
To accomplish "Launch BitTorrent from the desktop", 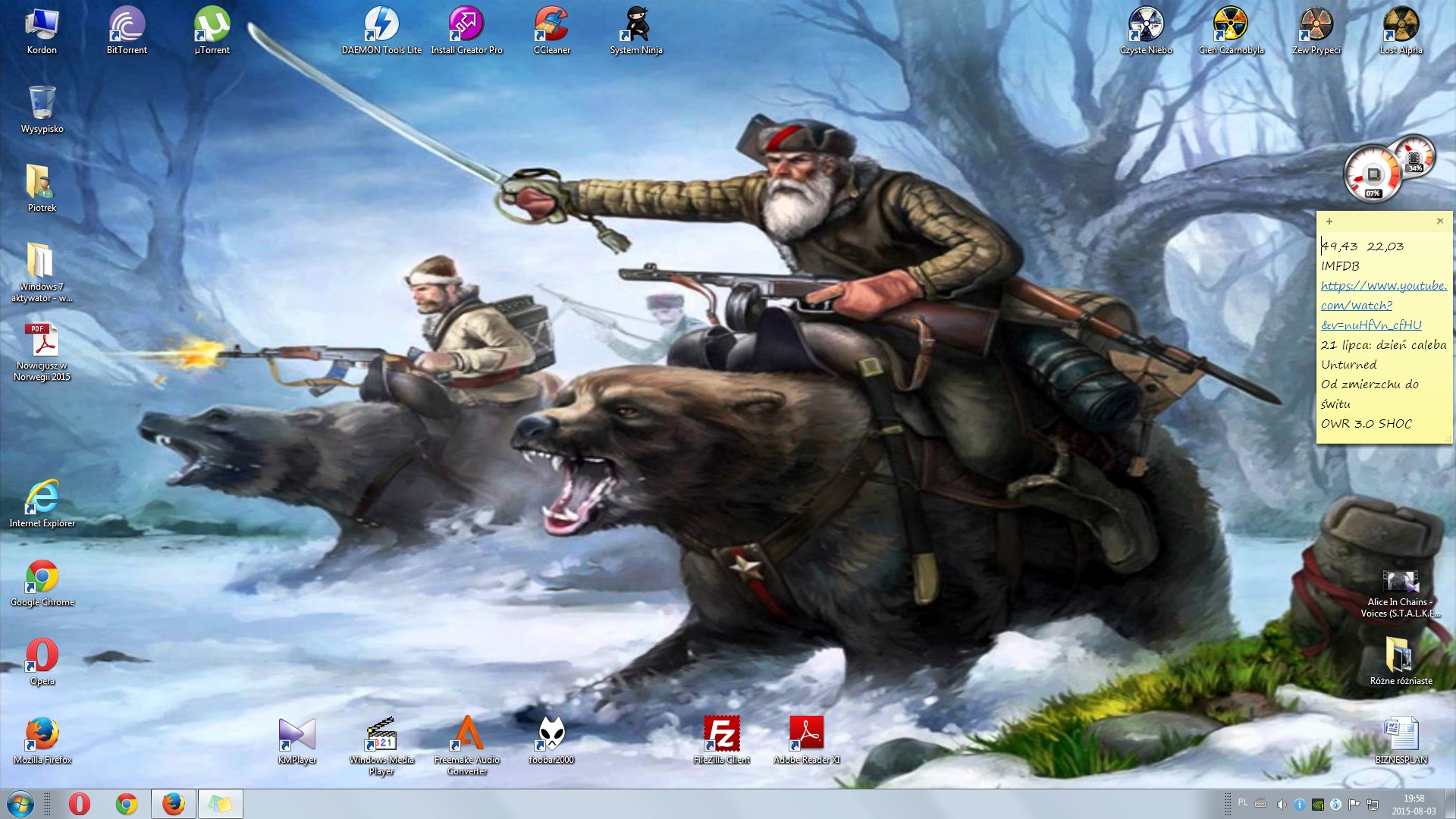I will [127, 32].
